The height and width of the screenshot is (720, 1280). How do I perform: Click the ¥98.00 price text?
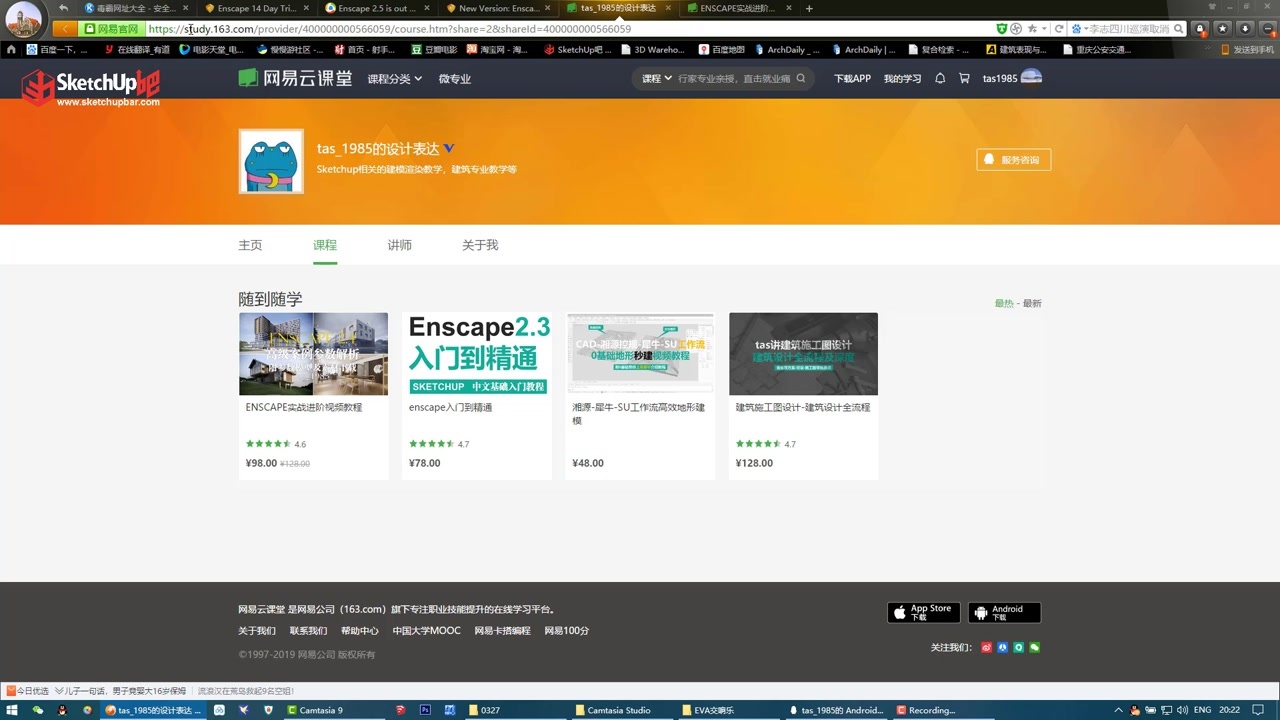pyautogui.click(x=261, y=463)
